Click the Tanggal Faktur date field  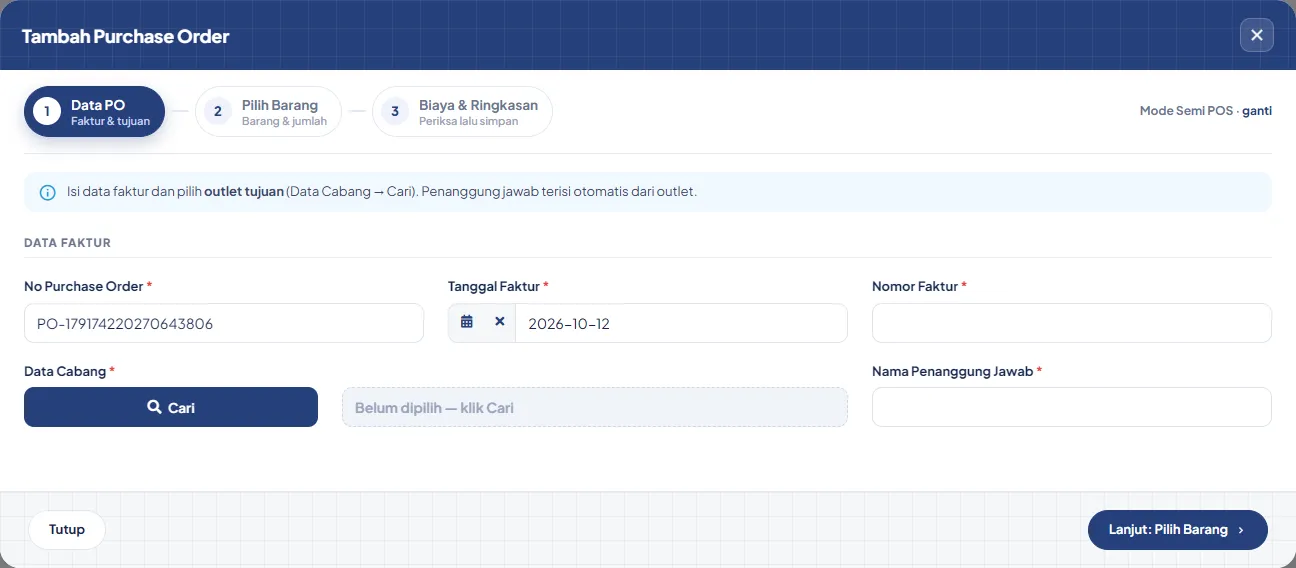(681, 323)
